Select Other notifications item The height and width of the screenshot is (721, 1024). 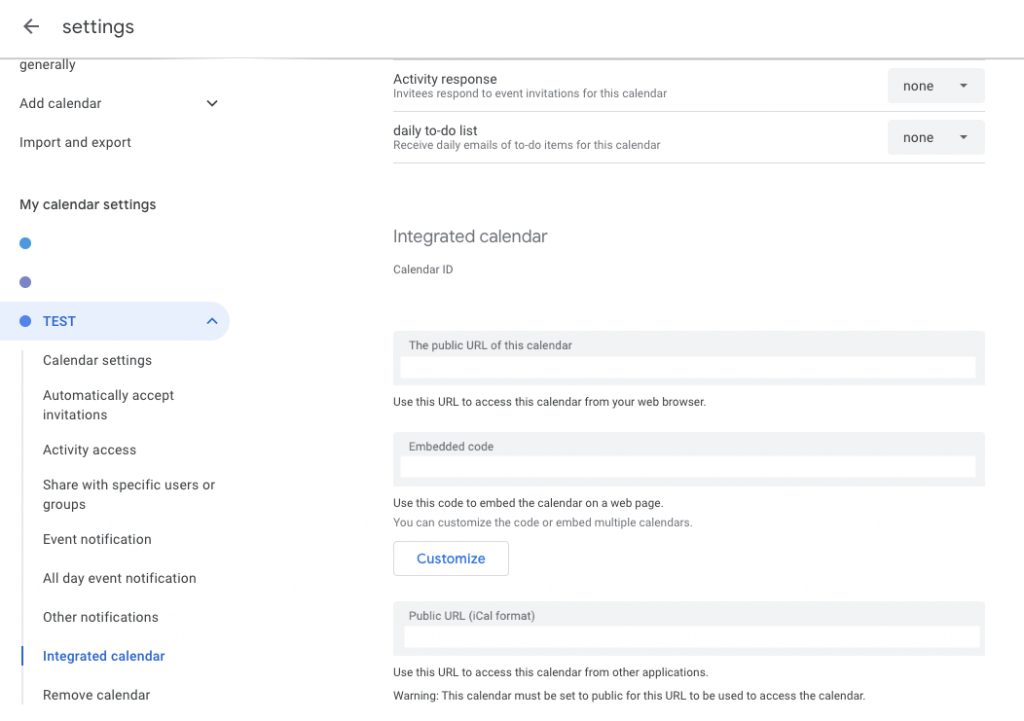click(100, 617)
